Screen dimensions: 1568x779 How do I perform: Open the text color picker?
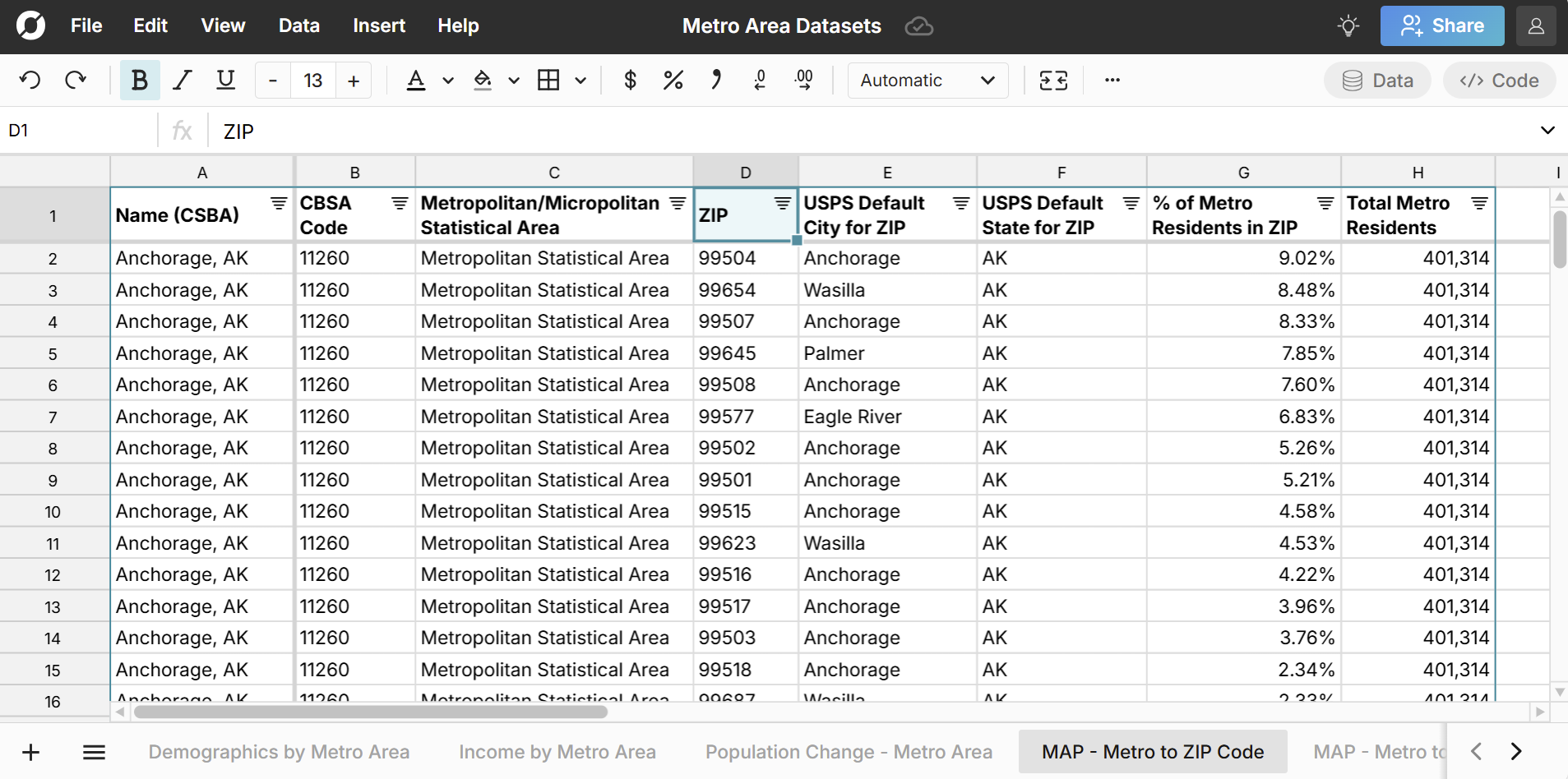tap(418, 80)
